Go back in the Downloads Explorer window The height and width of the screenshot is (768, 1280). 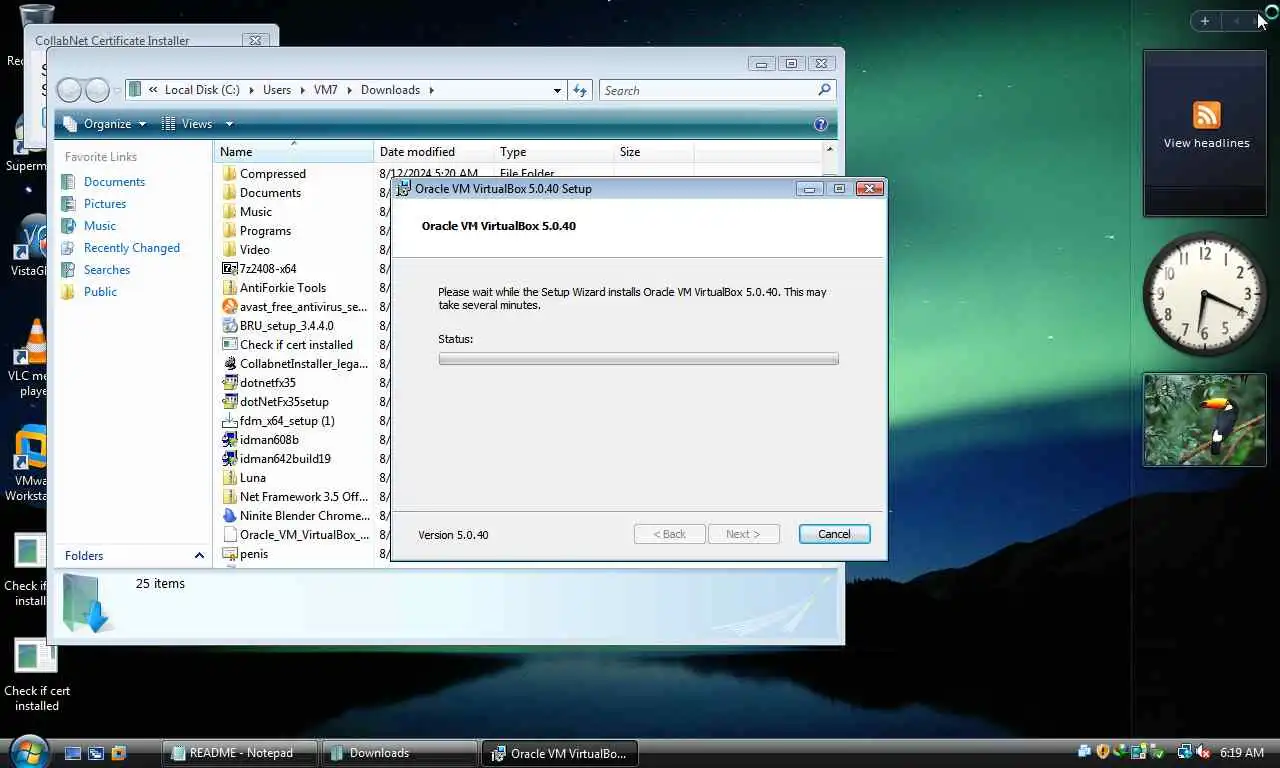coord(69,90)
